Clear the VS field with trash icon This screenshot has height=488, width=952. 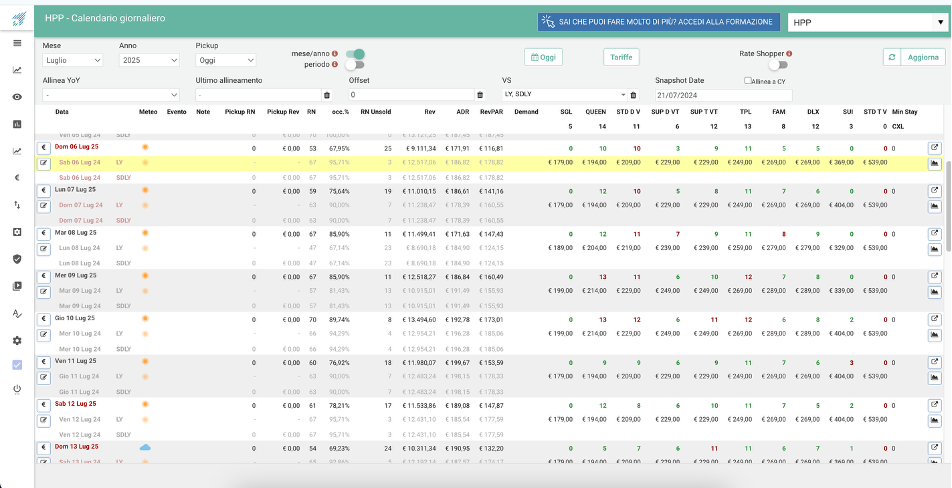tap(633, 95)
